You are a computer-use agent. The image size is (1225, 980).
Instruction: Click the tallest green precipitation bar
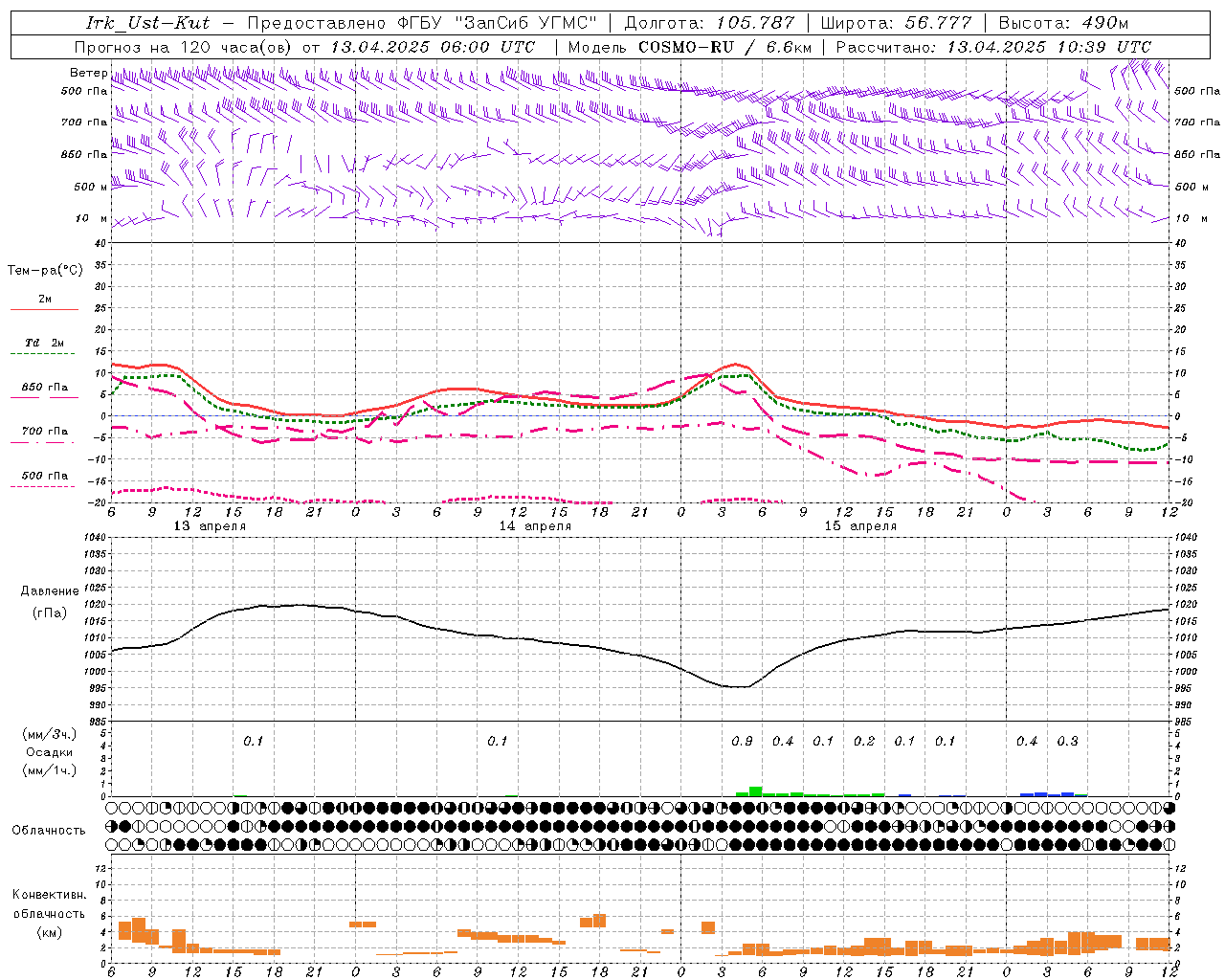(x=756, y=791)
